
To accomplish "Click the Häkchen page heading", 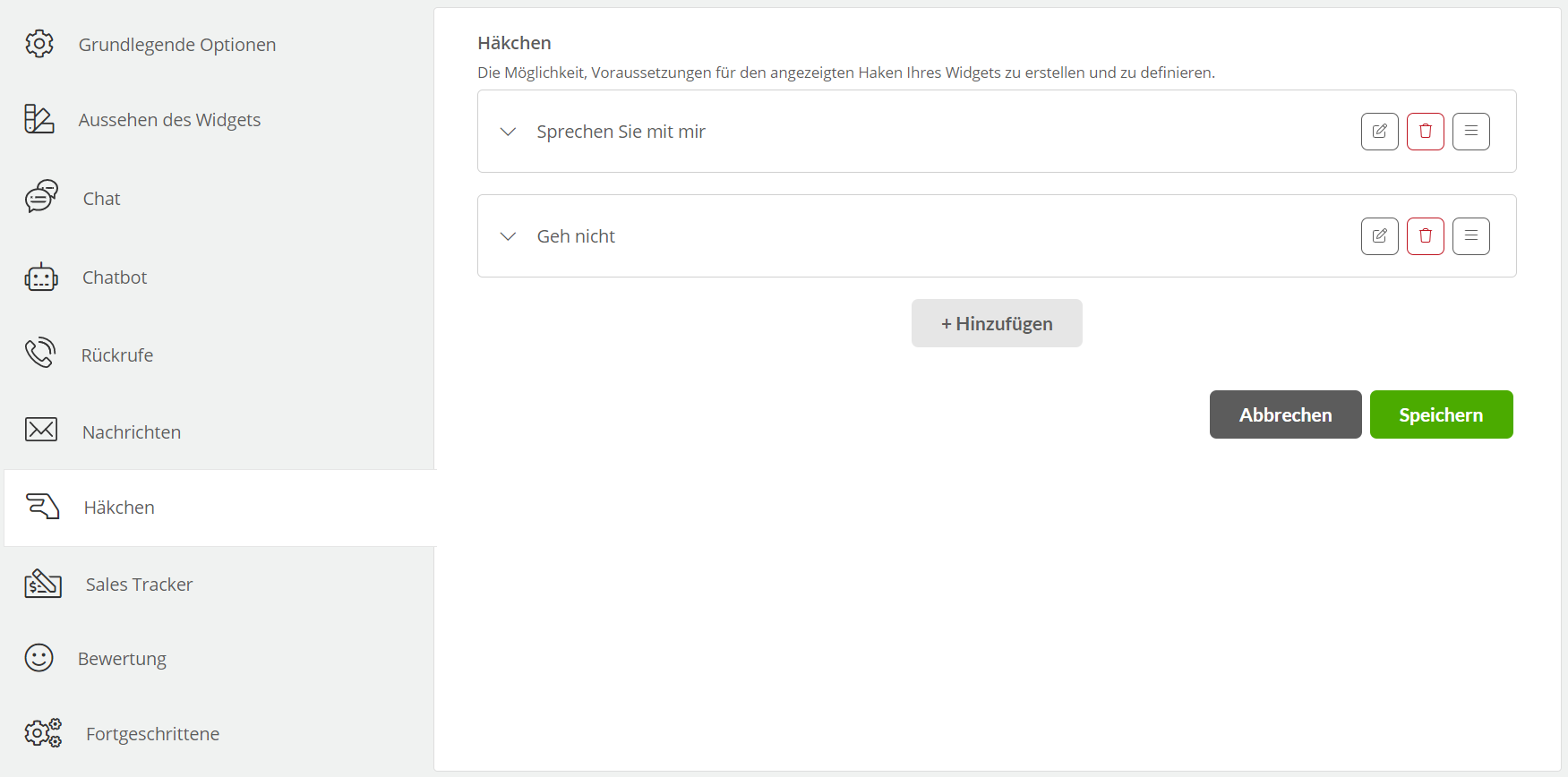I will click(514, 43).
